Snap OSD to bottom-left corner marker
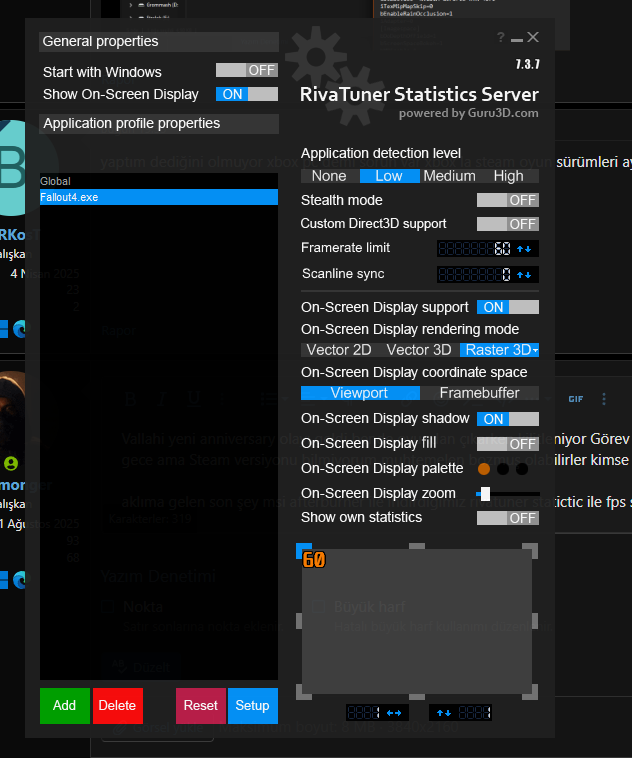 tap(302, 694)
